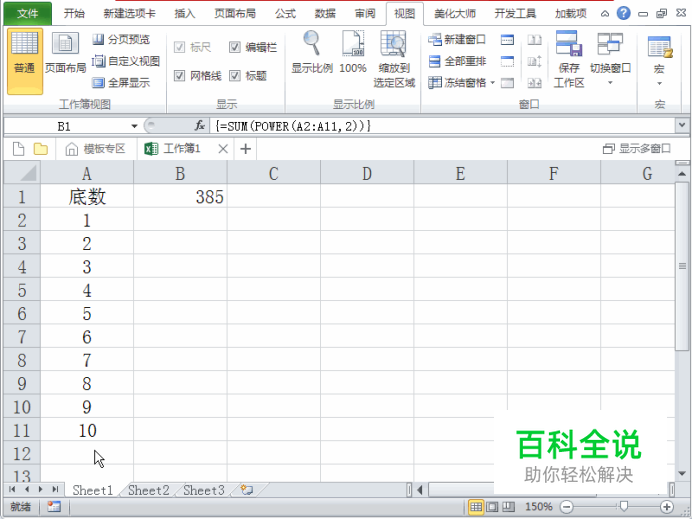Image resolution: width=692 pixels, height=519 pixels.
Task: Switch to the 开发工具 Developer tab
Action: (x=515, y=14)
